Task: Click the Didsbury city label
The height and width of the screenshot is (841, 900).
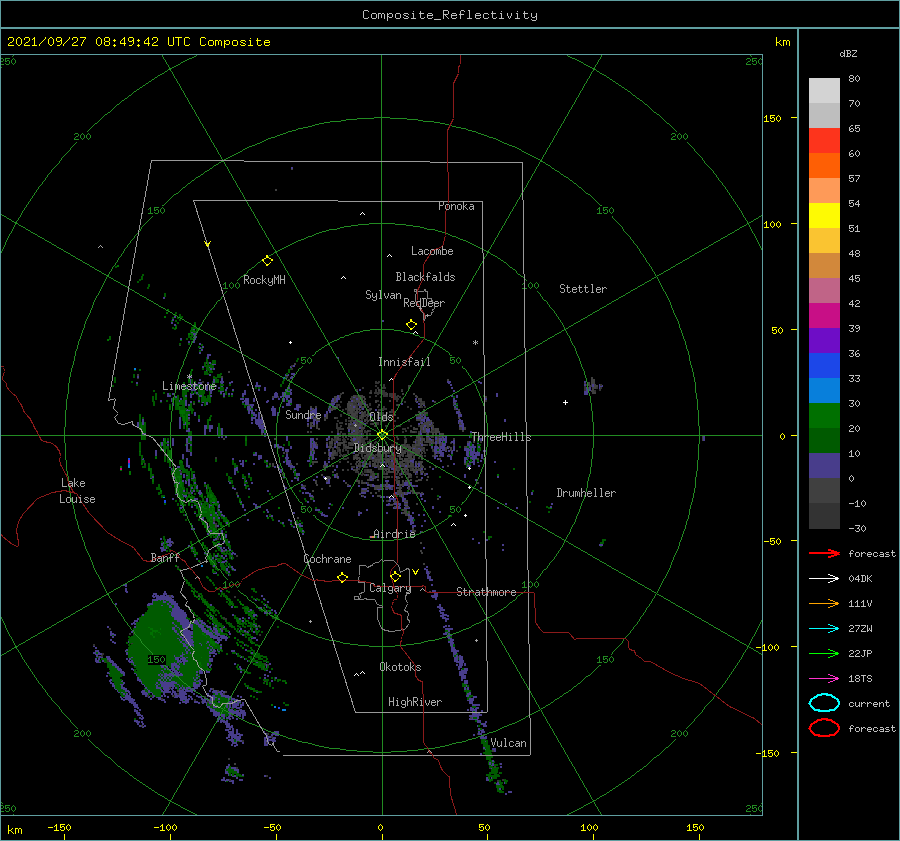Action: [x=377, y=448]
